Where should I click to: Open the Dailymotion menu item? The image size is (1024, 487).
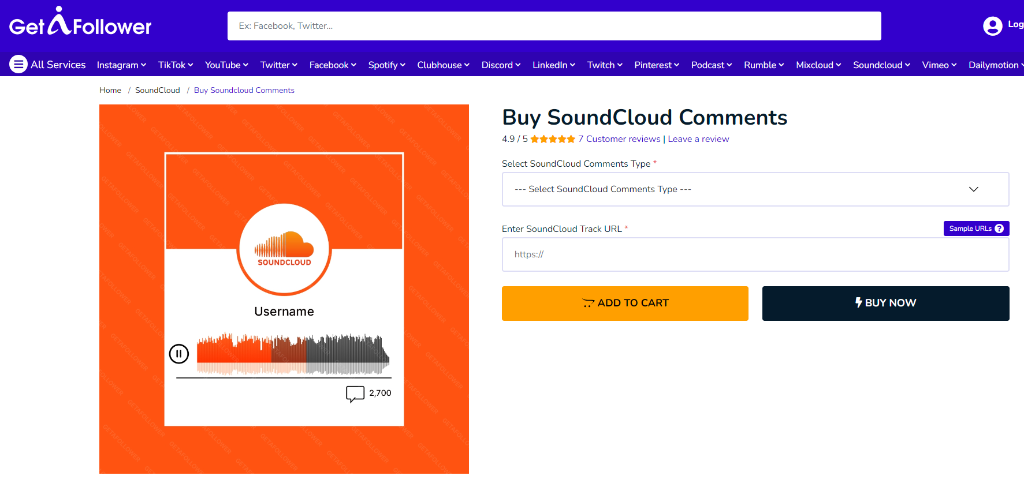pyautogui.click(x=996, y=65)
